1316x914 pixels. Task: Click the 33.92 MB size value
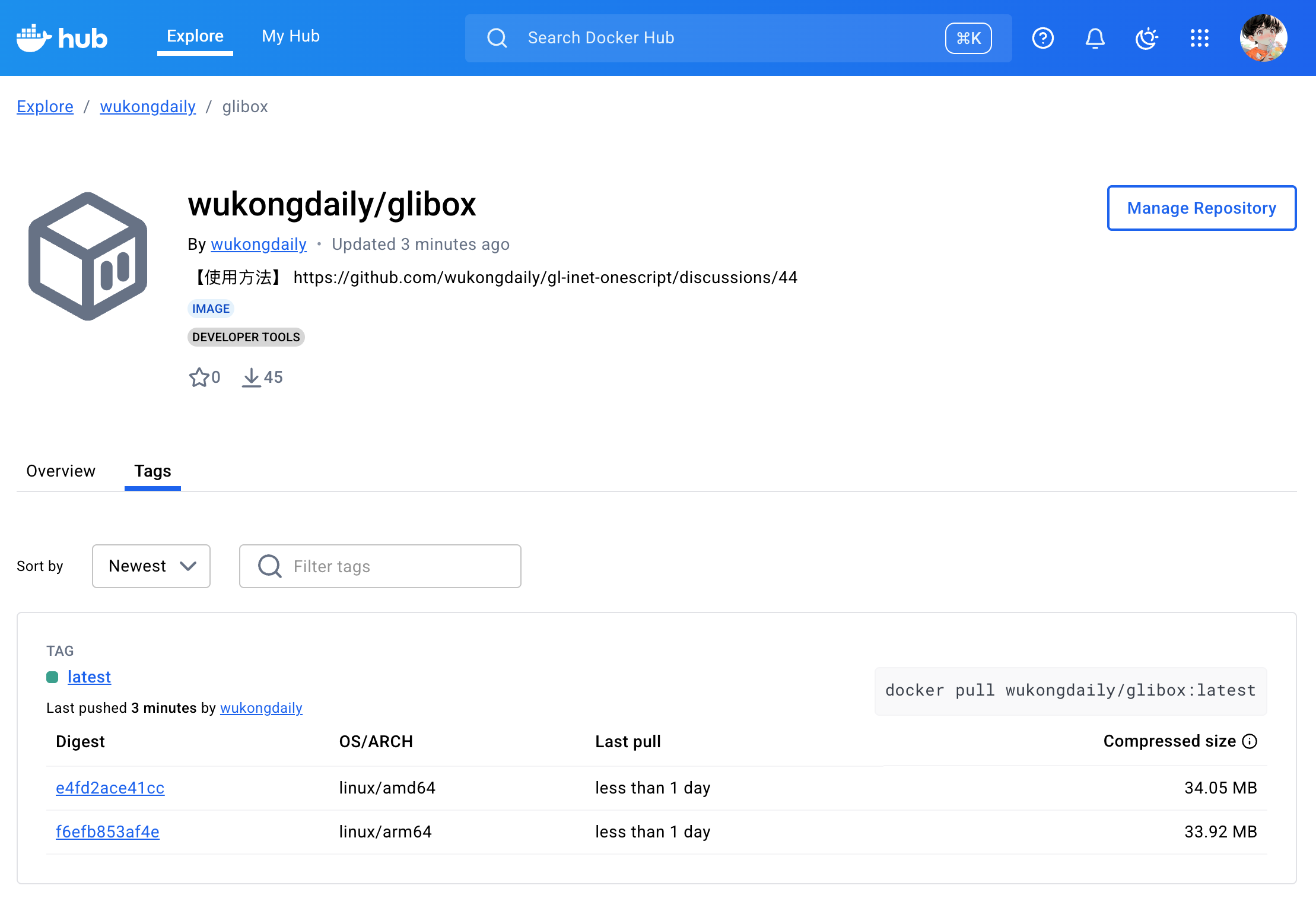(1220, 832)
